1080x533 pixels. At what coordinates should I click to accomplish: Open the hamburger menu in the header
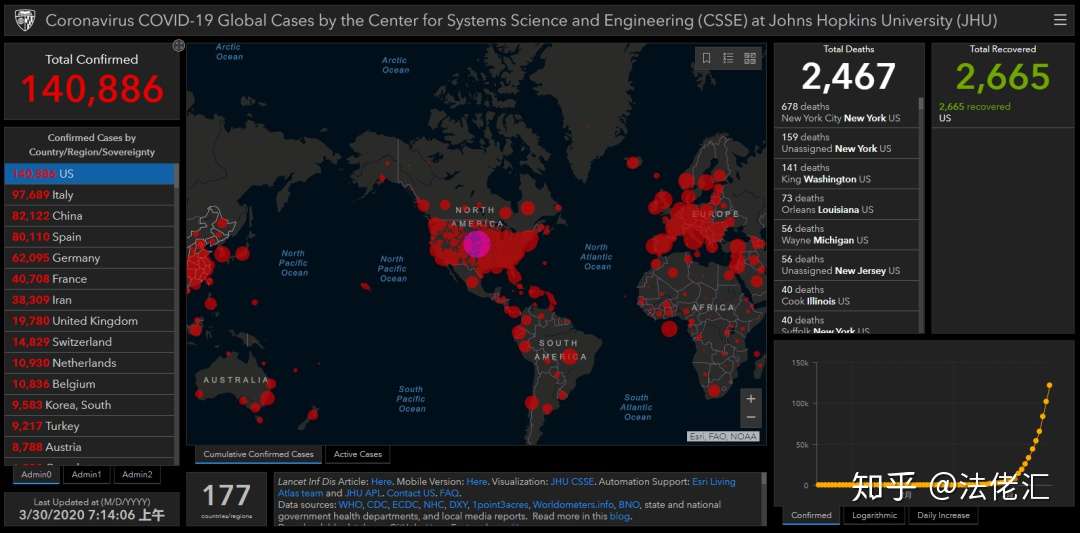pos(1060,20)
